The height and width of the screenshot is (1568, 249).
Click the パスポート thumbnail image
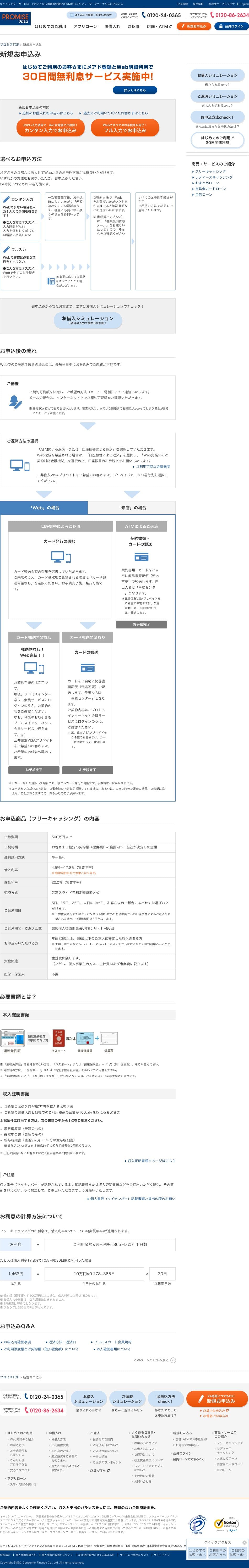[58, 1039]
